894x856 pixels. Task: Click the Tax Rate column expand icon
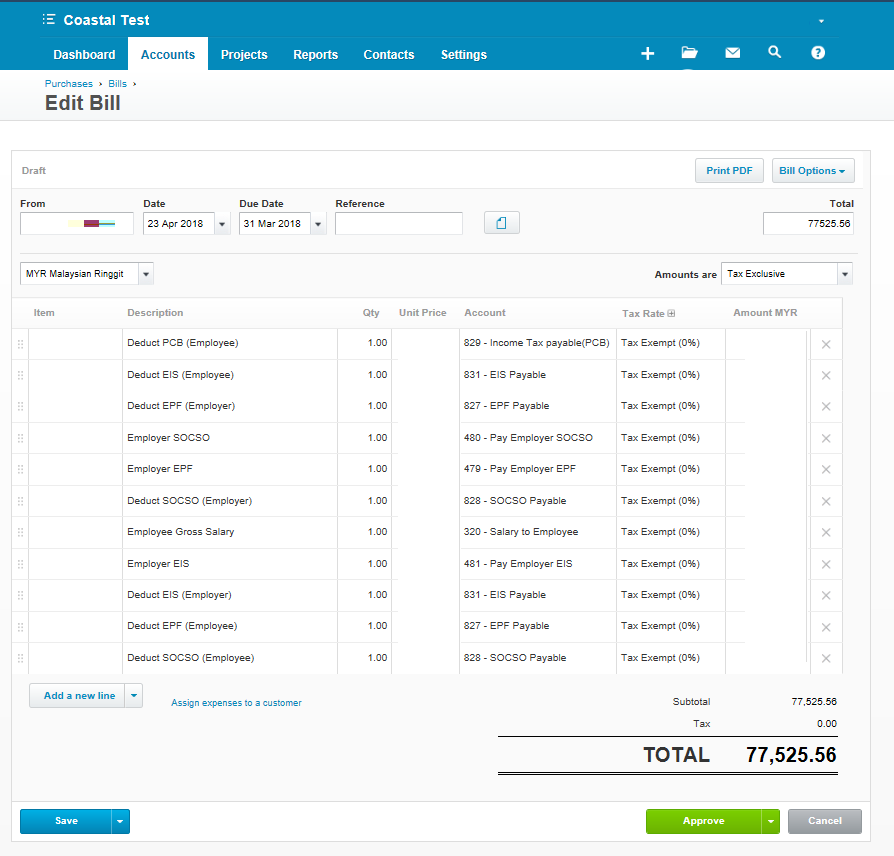click(x=671, y=313)
